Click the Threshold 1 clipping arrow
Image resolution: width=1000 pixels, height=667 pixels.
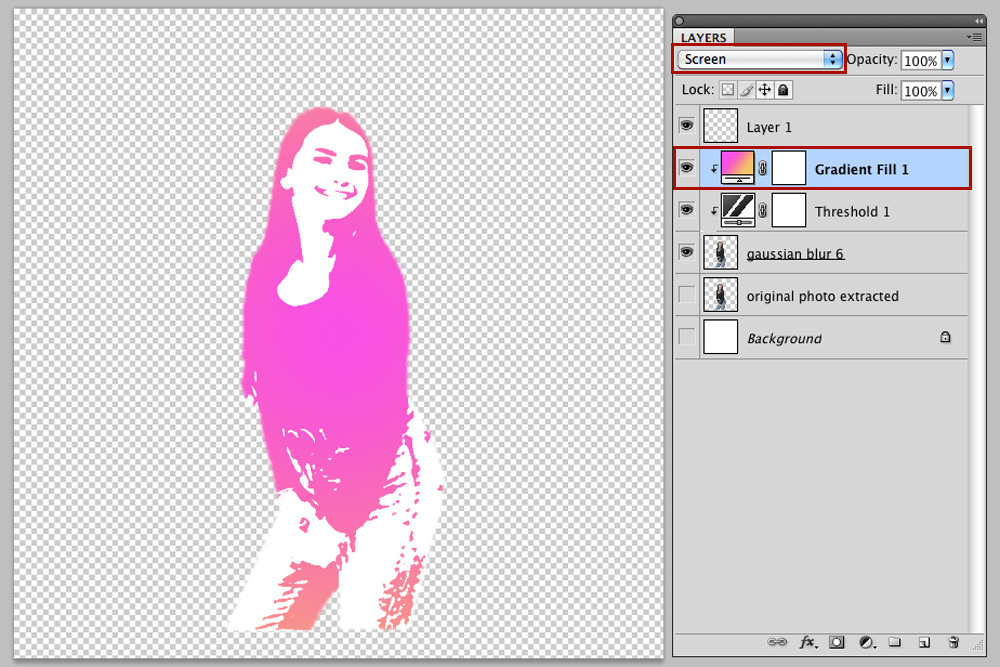pyautogui.click(x=714, y=211)
